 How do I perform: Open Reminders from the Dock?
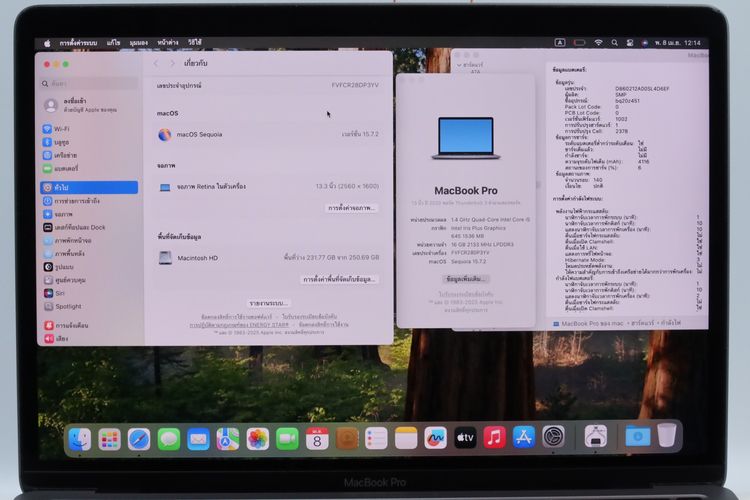pyautogui.click(x=376, y=438)
